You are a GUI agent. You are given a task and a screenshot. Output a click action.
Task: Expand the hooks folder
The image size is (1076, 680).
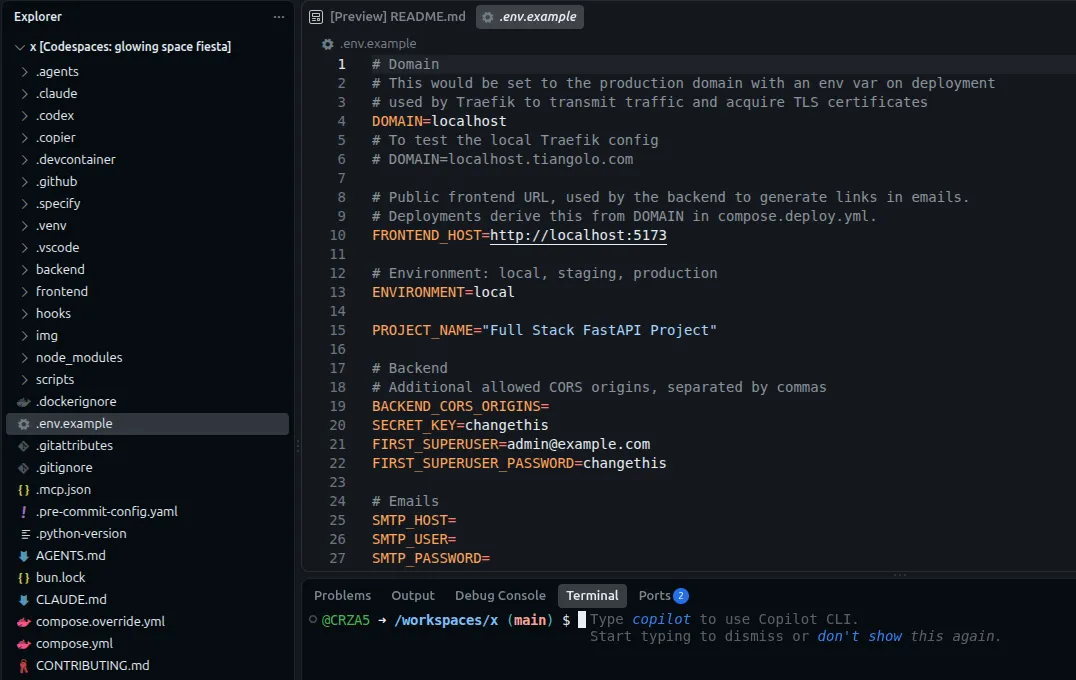coord(25,314)
